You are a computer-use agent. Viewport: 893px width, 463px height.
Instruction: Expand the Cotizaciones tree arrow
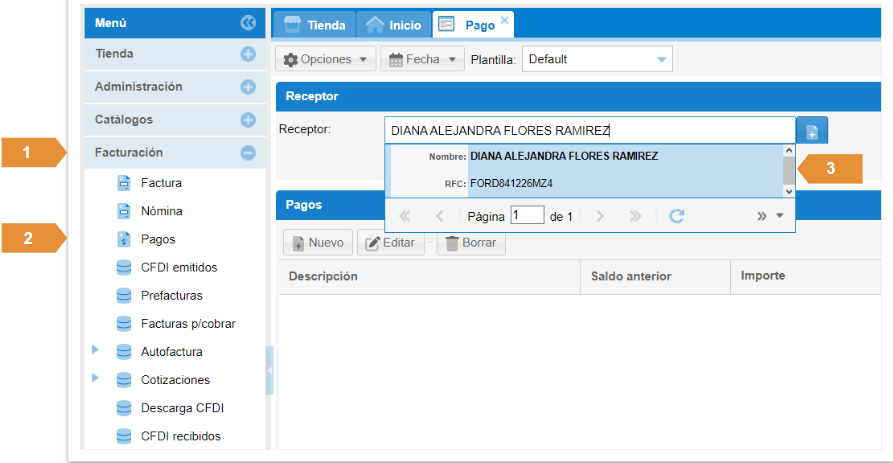[x=96, y=379]
